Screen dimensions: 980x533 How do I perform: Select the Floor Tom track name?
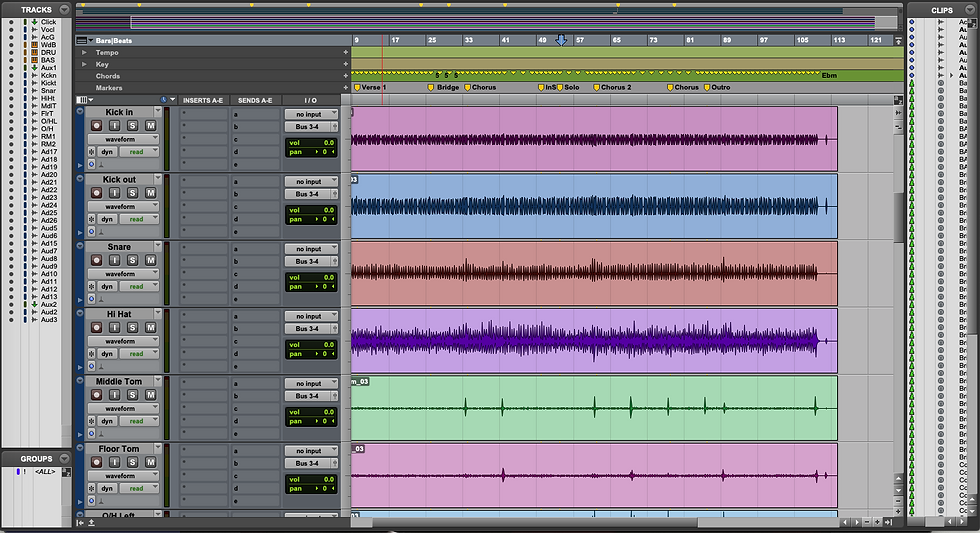click(119, 449)
